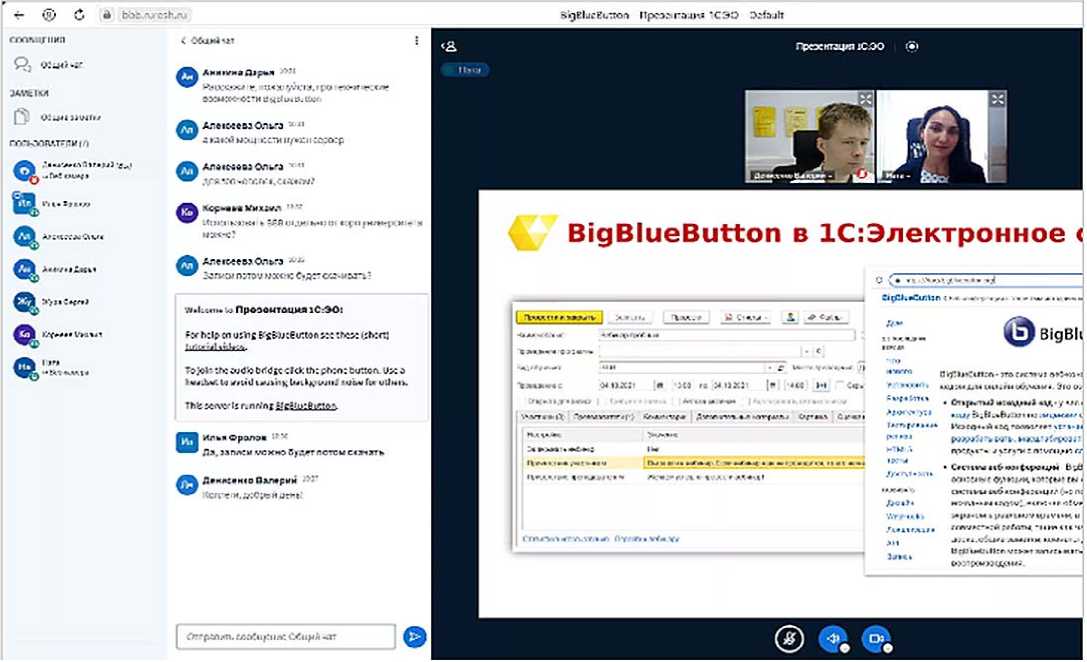This screenshot has height=662, width=1087.
Task: Send the chat message with arrow button
Action: pyautogui.click(x=414, y=637)
